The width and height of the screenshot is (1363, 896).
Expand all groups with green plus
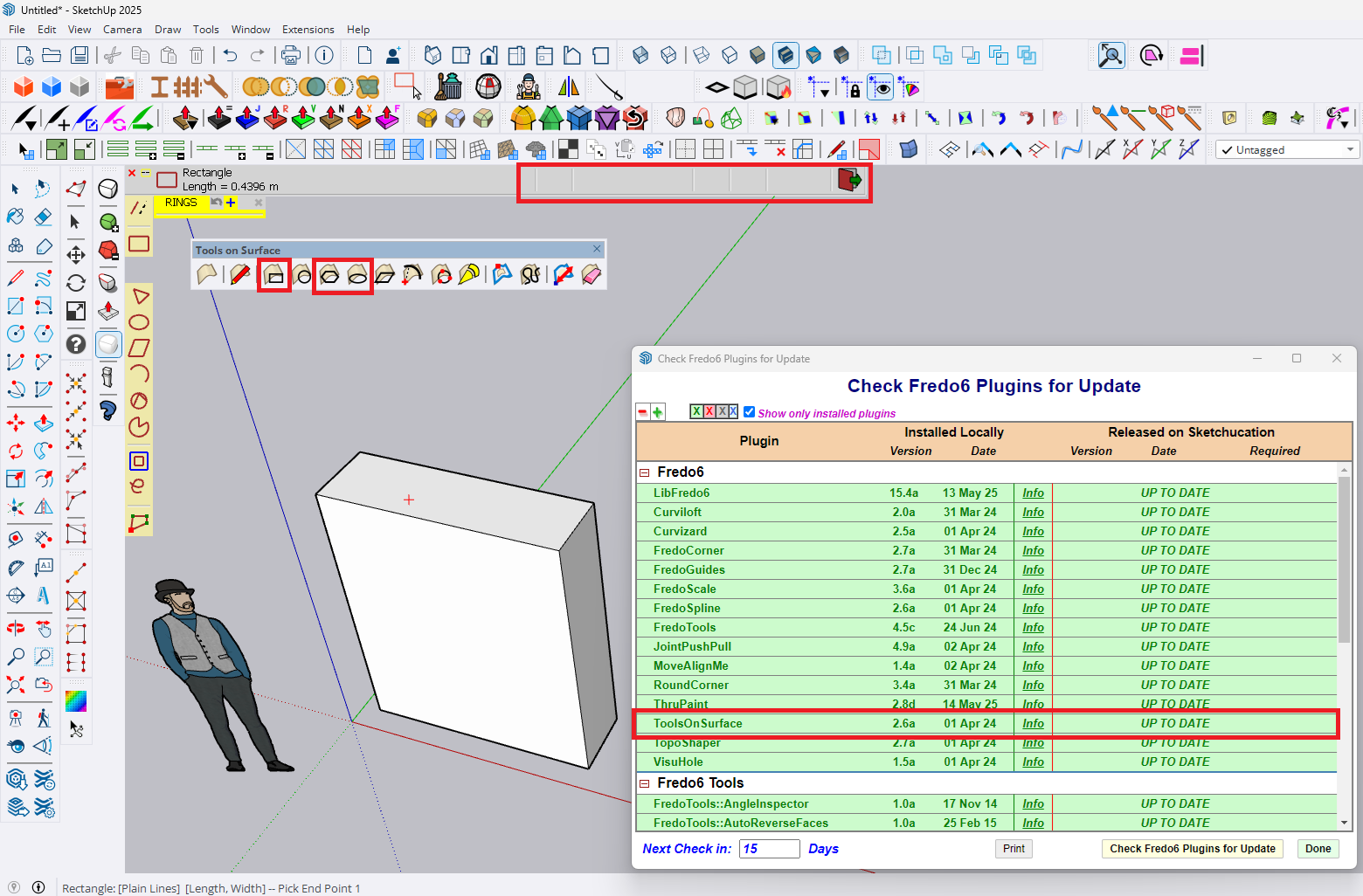657,412
